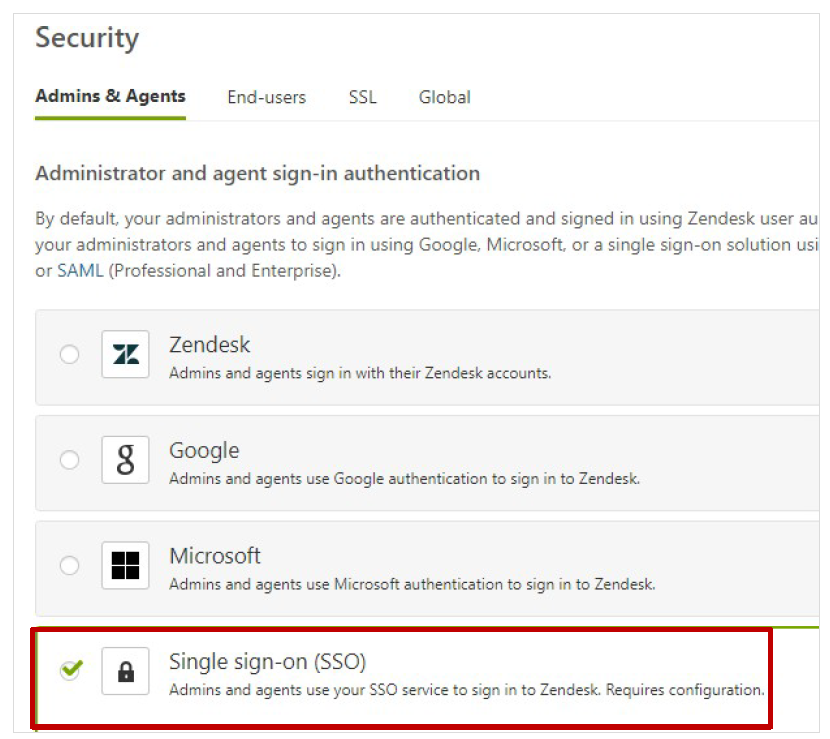
Task: Click the sign-in authentication section heading
Action: click(257, 174)
